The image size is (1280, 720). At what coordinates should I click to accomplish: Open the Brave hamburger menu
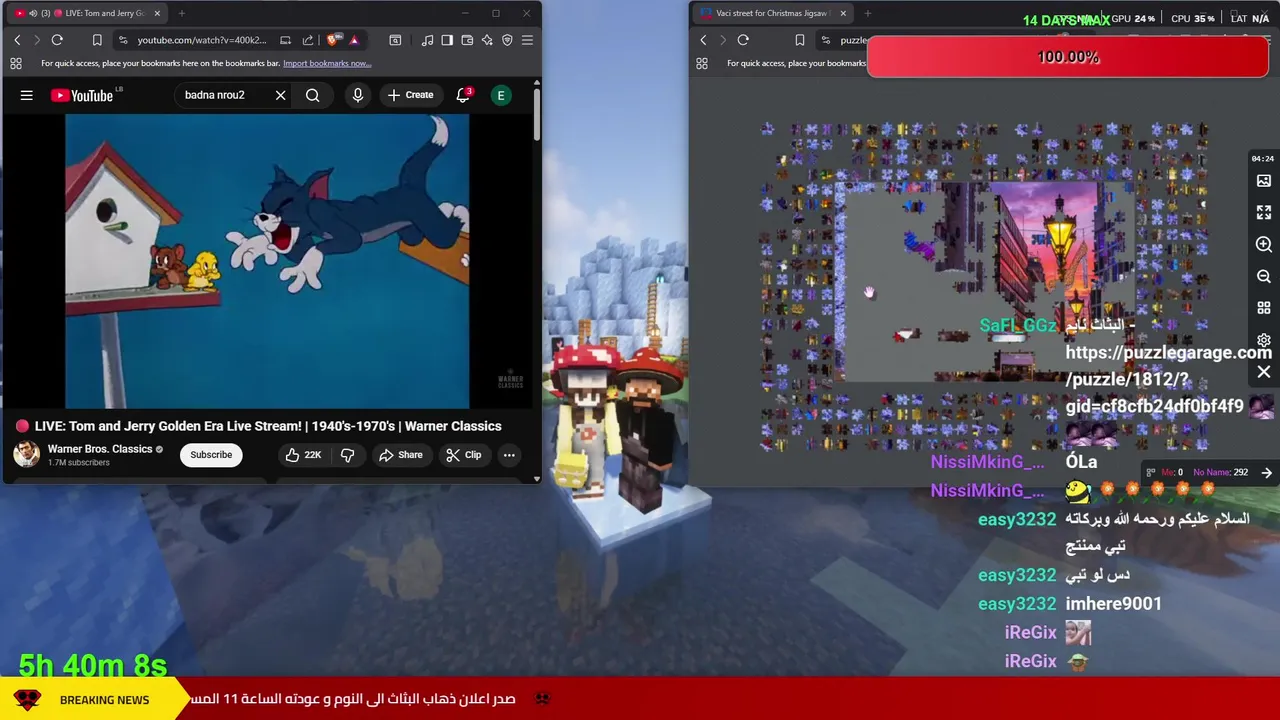click(527, 40)
